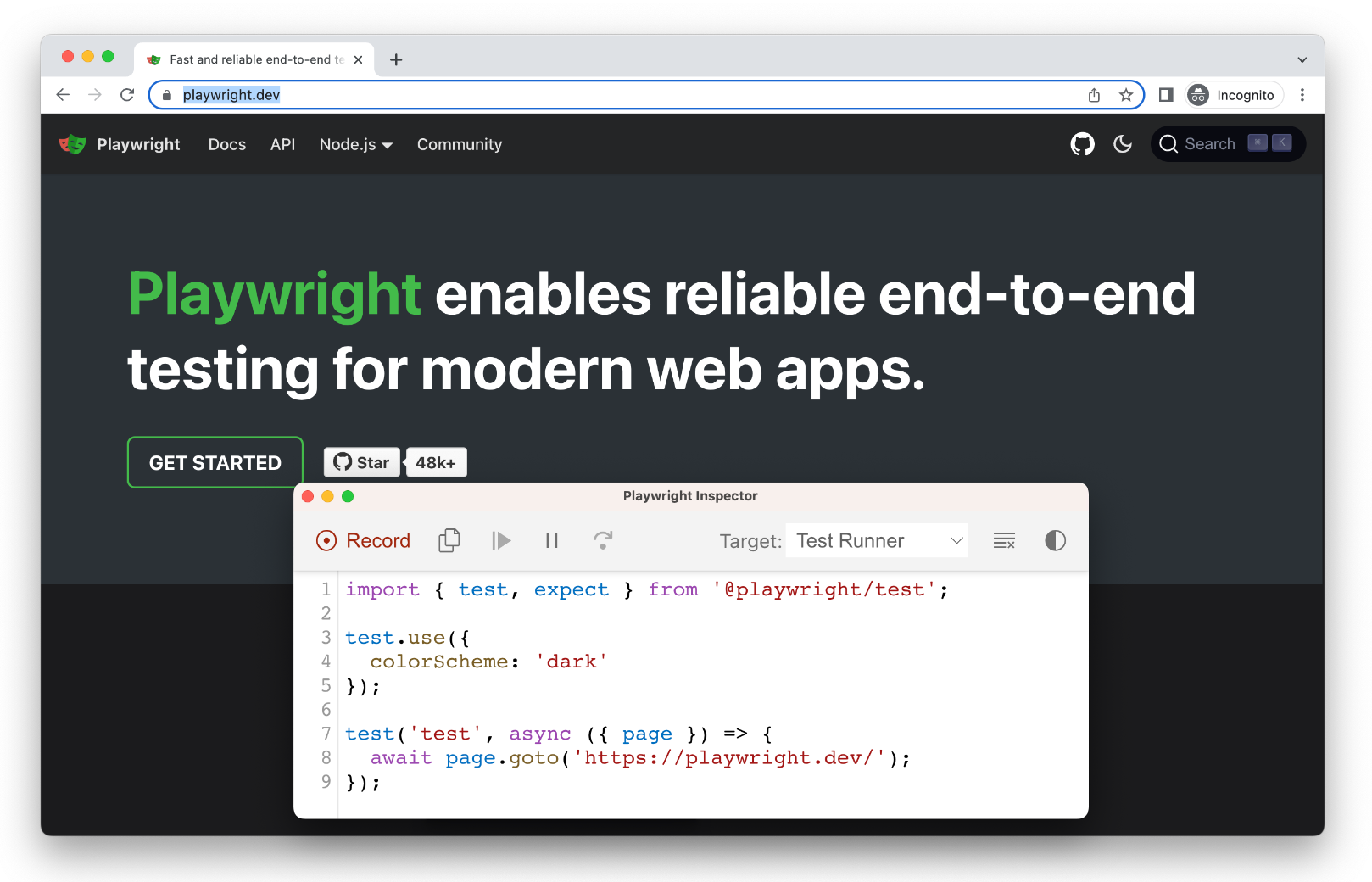
Task: Open the Docs navigation link
Action: click(227, 144)
